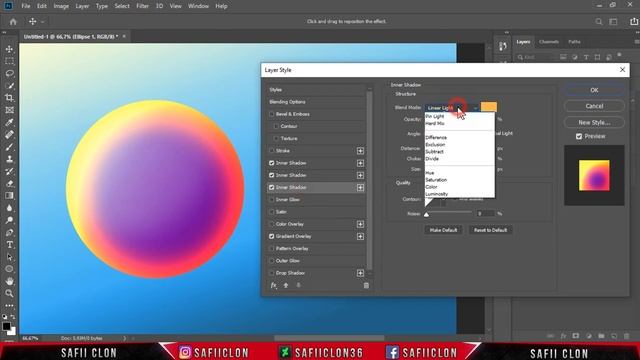Select the Brush tool
Screen dimensions: 640x360
(x=9, y=147)
